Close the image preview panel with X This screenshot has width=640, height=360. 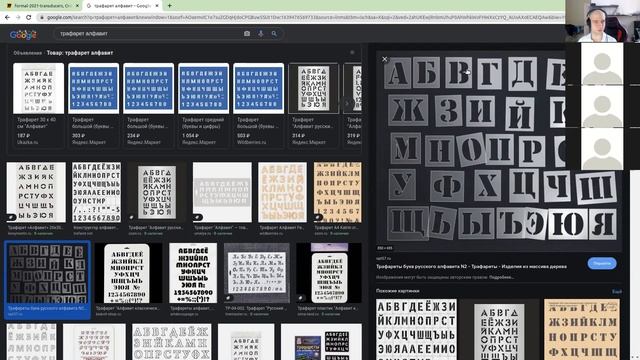(x=384, y=59)
